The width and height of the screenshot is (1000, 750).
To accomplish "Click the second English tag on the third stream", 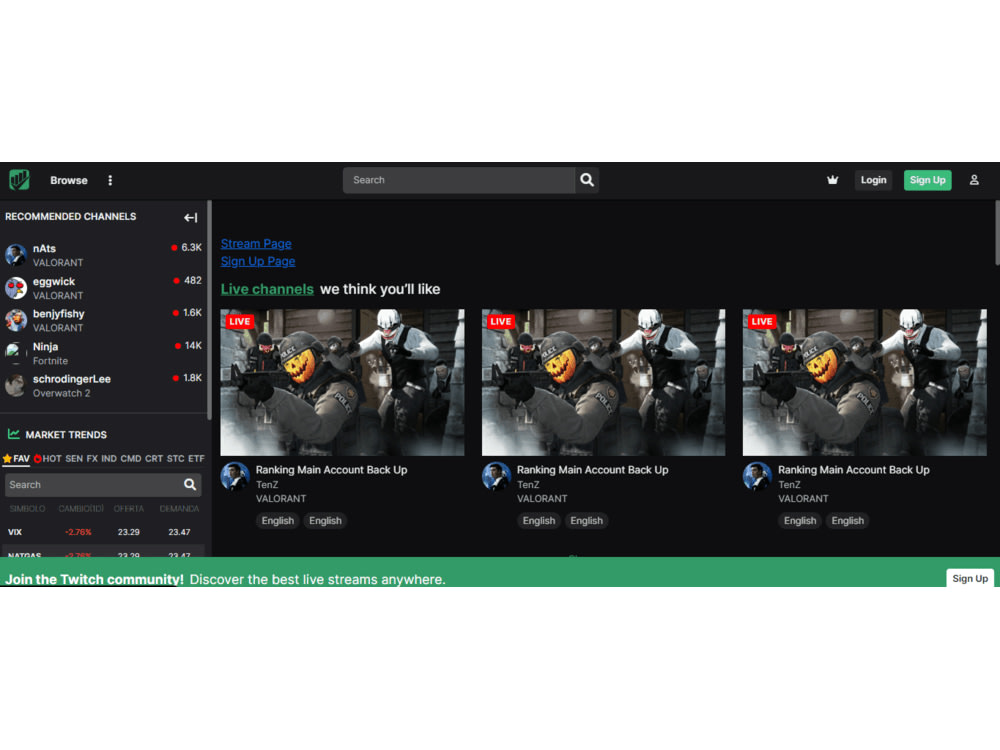I will click(848, 521).
